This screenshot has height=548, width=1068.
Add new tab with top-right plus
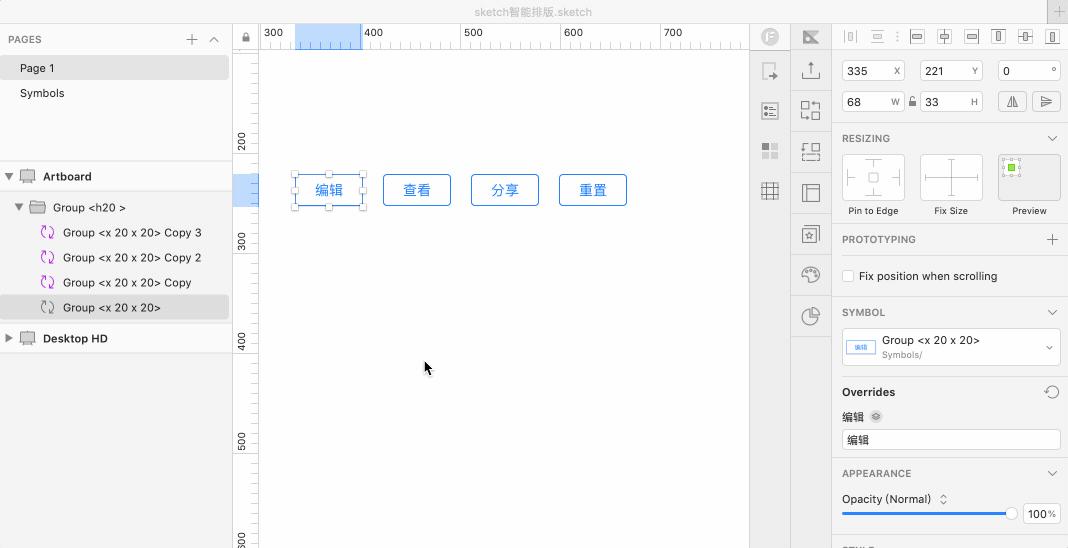1058,12
